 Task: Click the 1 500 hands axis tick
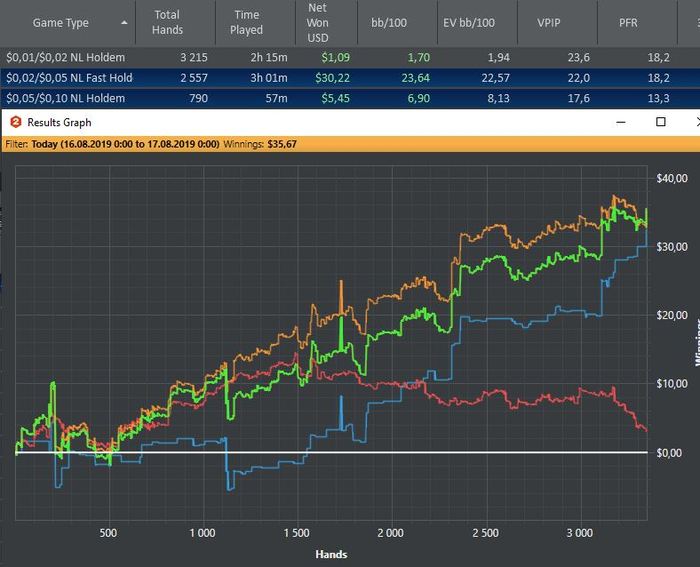(296, 533)
